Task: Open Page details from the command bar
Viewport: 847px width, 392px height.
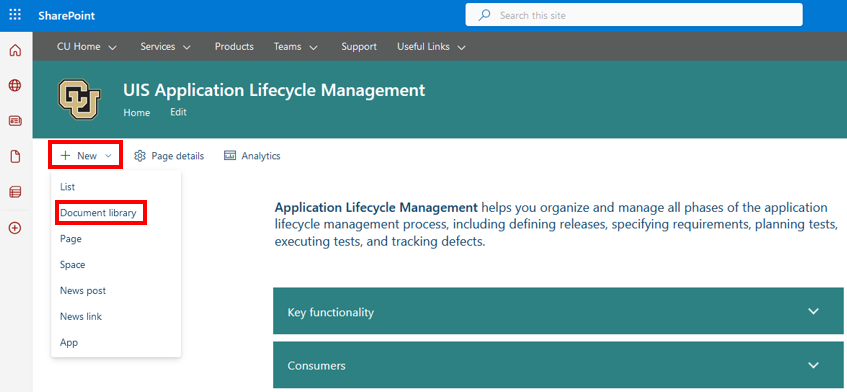Action: coord(169,156)
